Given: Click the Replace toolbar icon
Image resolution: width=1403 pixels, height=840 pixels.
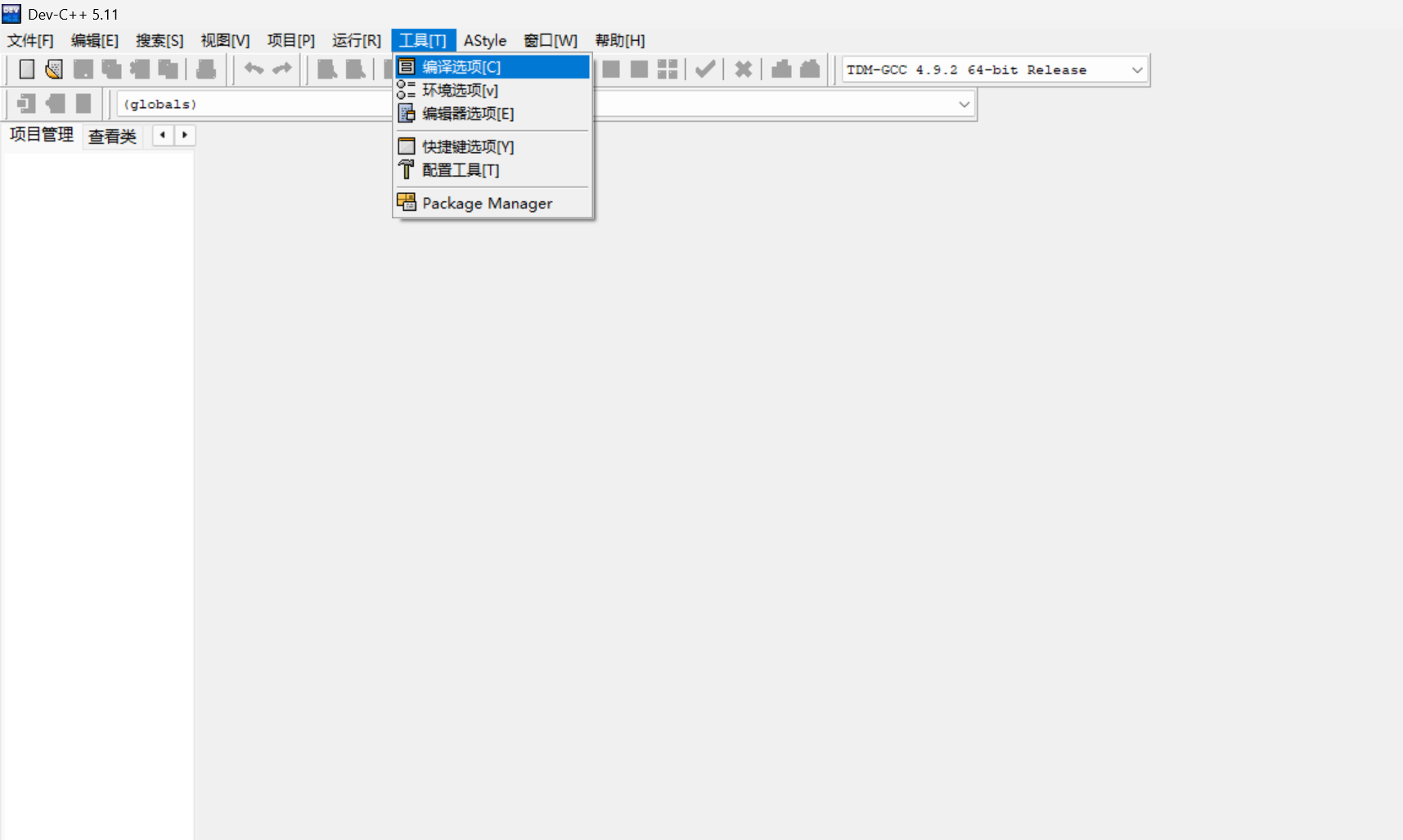Looking at the screenshot, I should [x=356, y=70].
